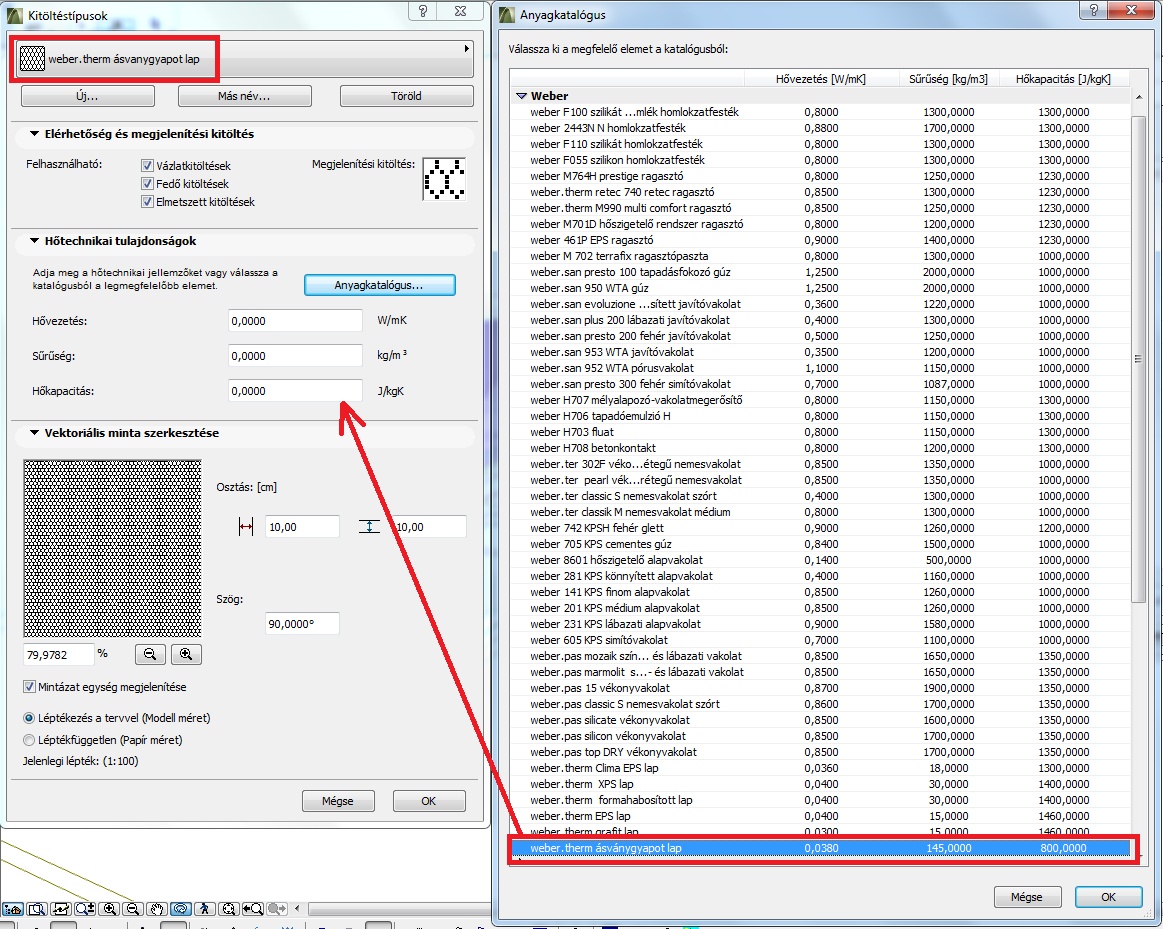Click the horizontal Osztás 10,00 field
1163x929 pixels.
(303, 526)
